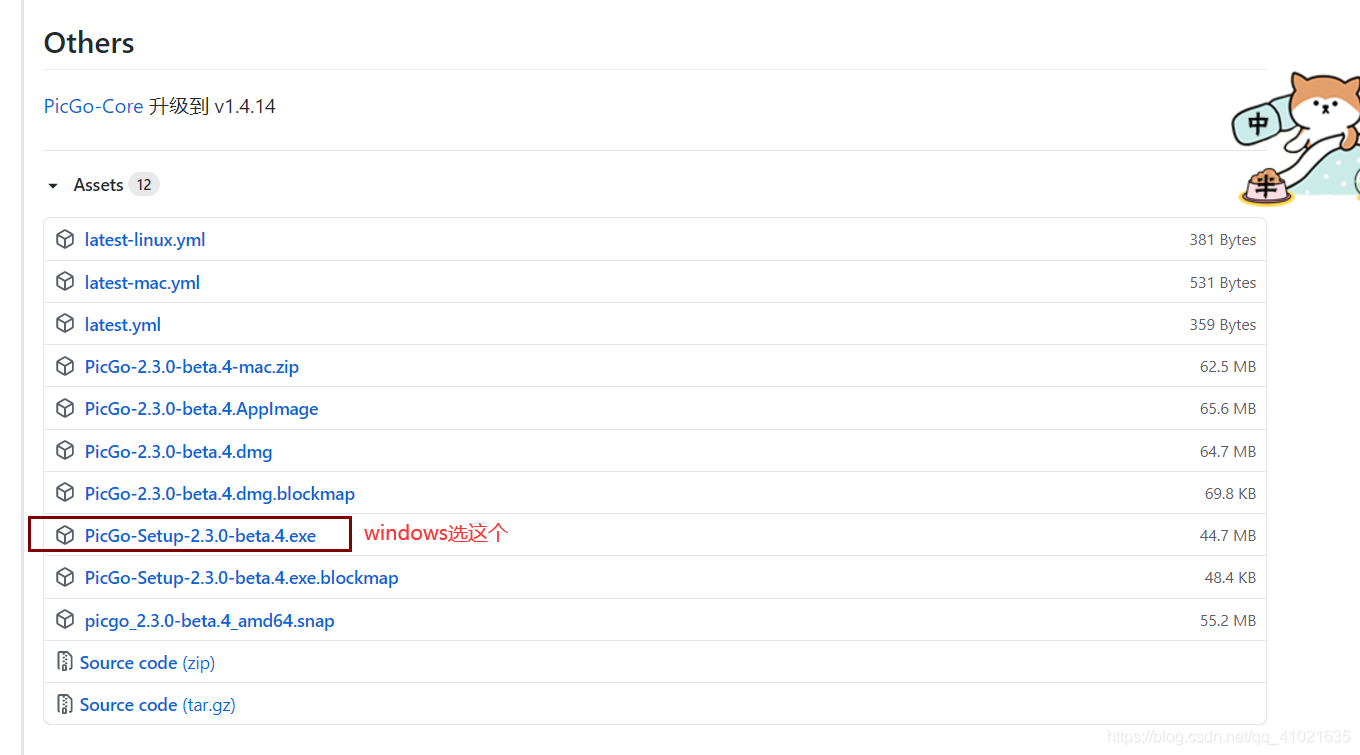Click package icon beside latest-linux.yml
The image size is (1360, 755).
[x=65, y=240]
